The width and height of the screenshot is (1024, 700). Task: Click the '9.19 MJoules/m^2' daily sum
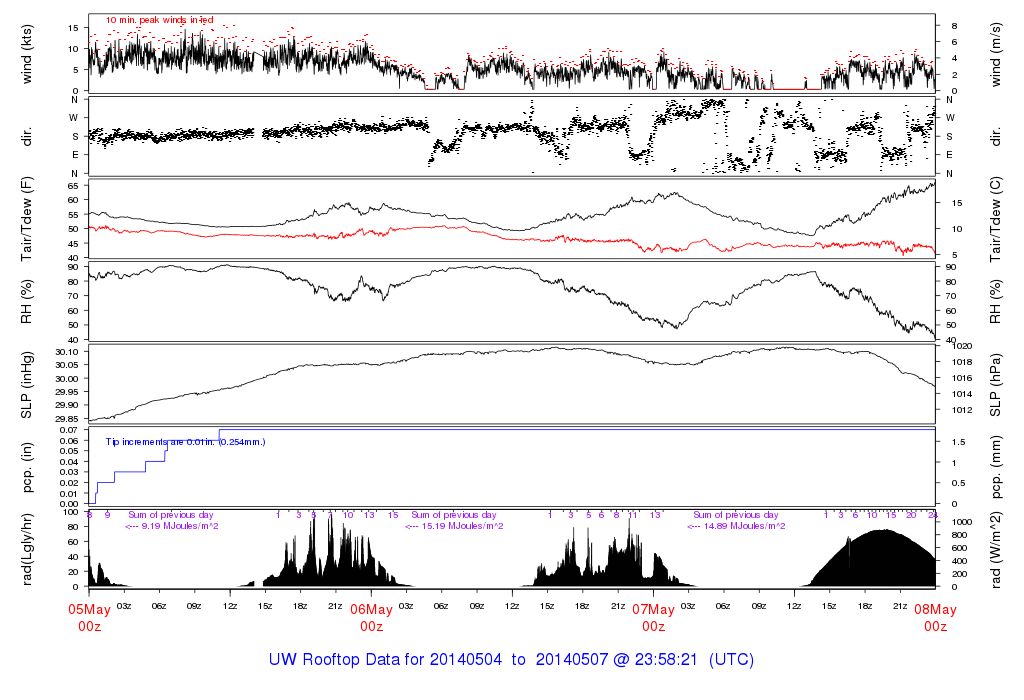180,526
